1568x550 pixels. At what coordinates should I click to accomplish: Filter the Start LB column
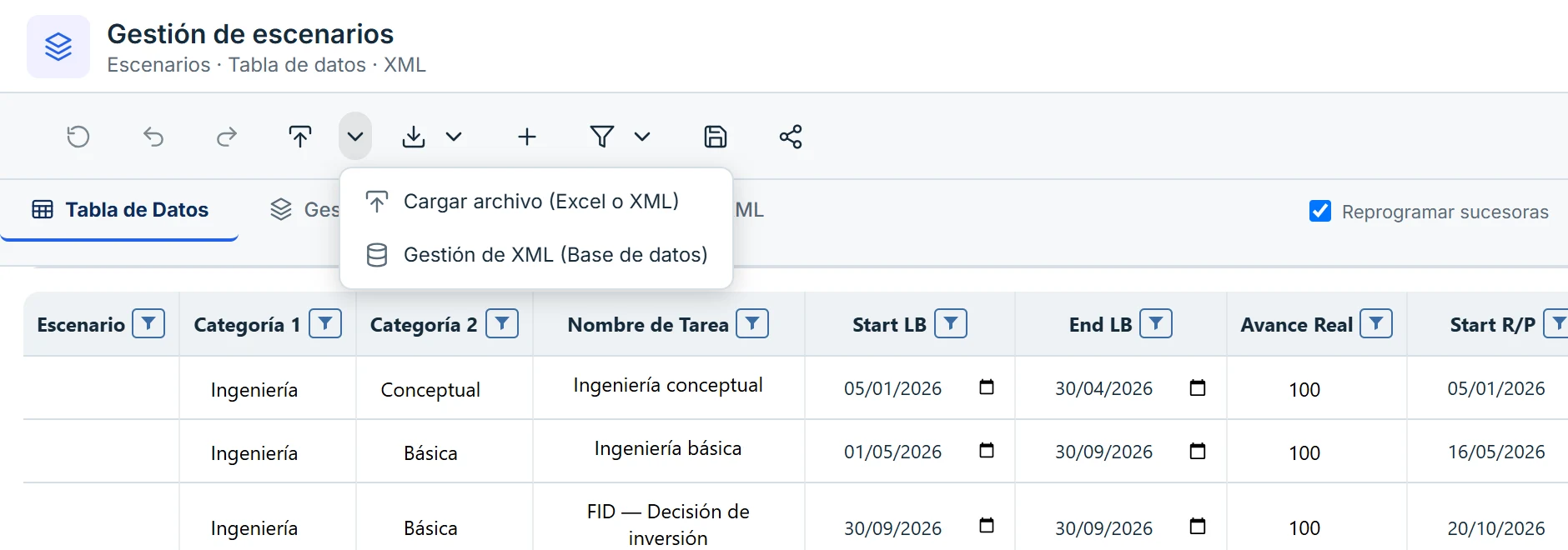951,323
